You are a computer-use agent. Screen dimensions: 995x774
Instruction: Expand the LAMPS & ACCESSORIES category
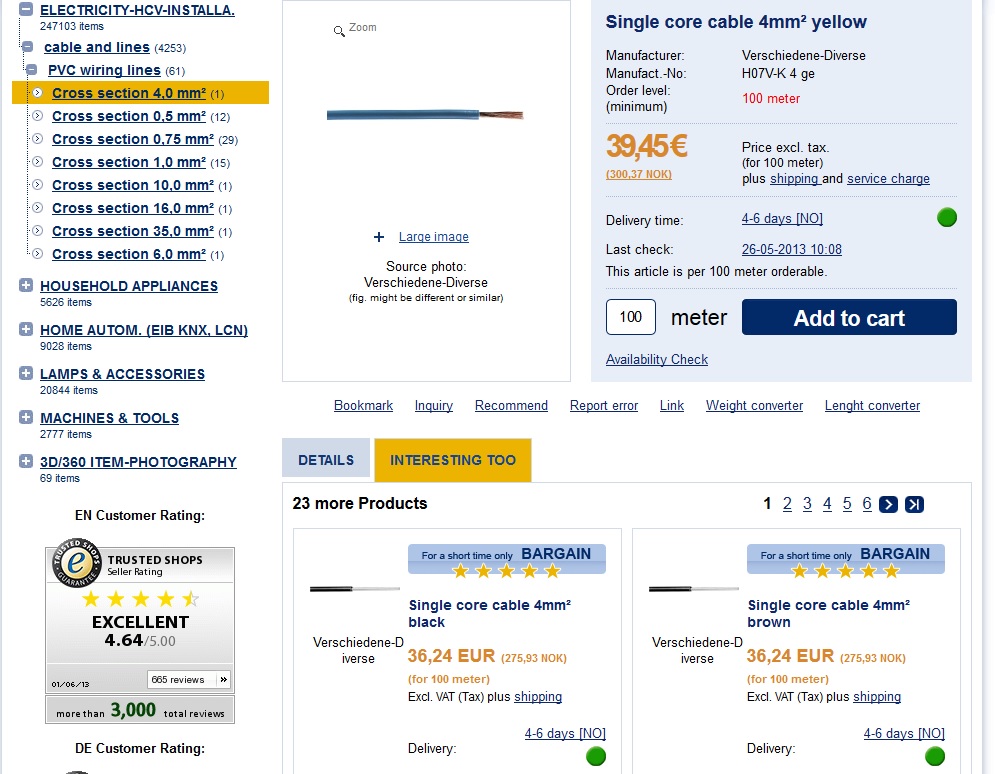click(26, 374)
